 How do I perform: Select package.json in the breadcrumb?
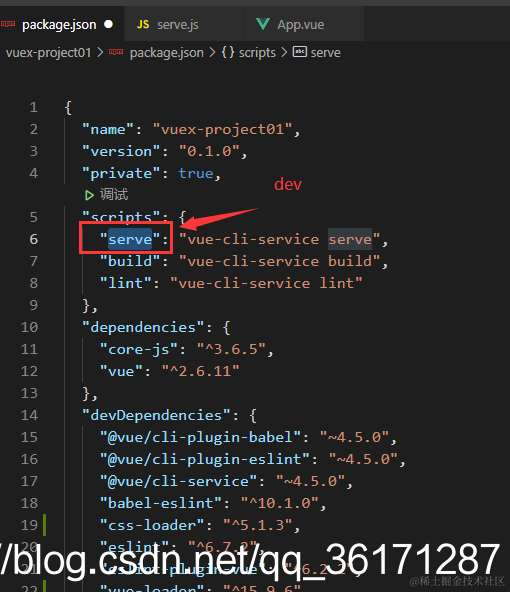(166, 52)
